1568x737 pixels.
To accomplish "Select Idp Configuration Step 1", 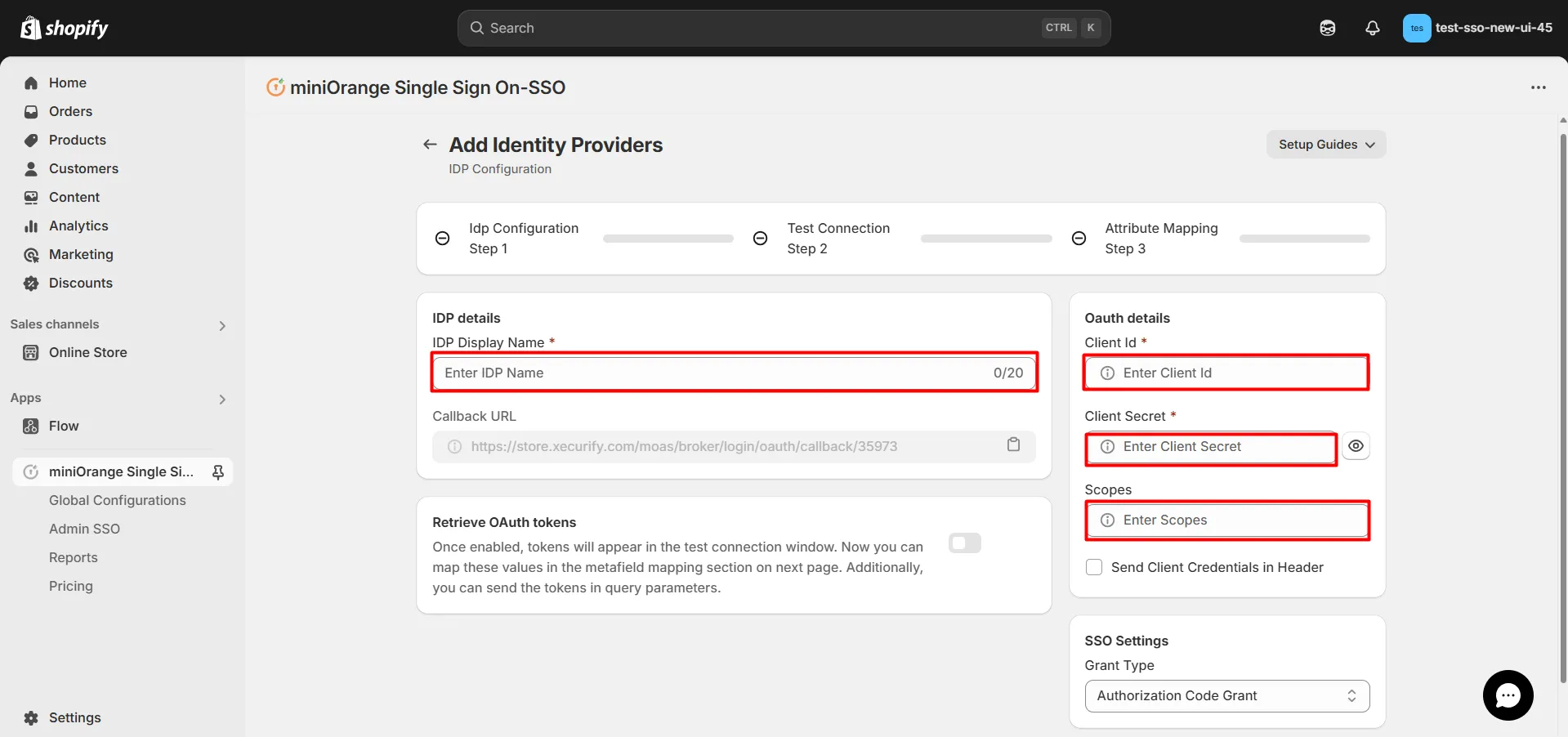I will tap(524, 239).
